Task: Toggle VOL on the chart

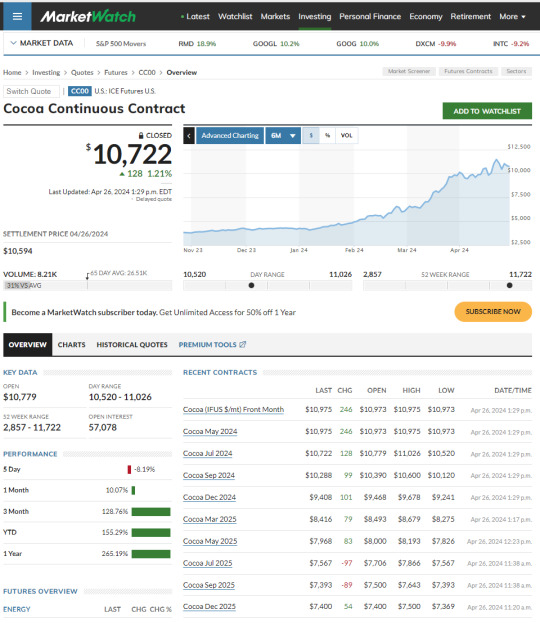Action: click(x=346, y=135)
